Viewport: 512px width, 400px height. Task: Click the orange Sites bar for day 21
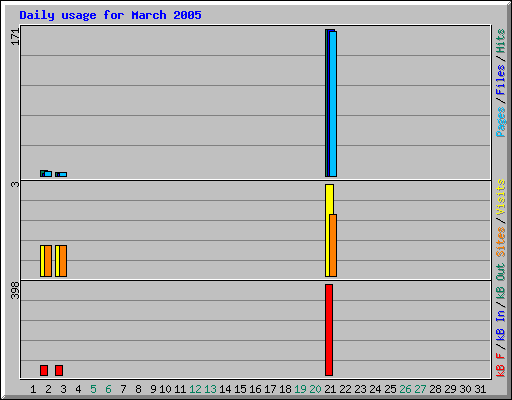point(333,246)
